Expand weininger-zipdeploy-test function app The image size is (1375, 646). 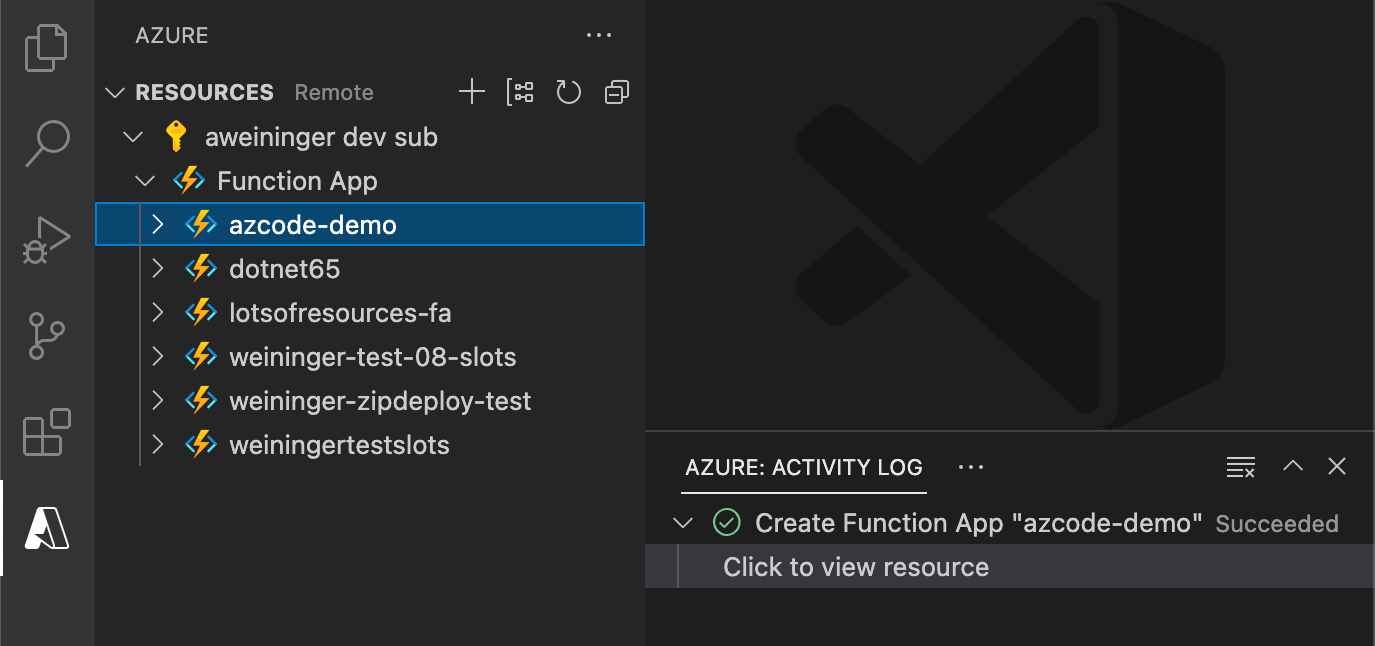coord(157,400)
